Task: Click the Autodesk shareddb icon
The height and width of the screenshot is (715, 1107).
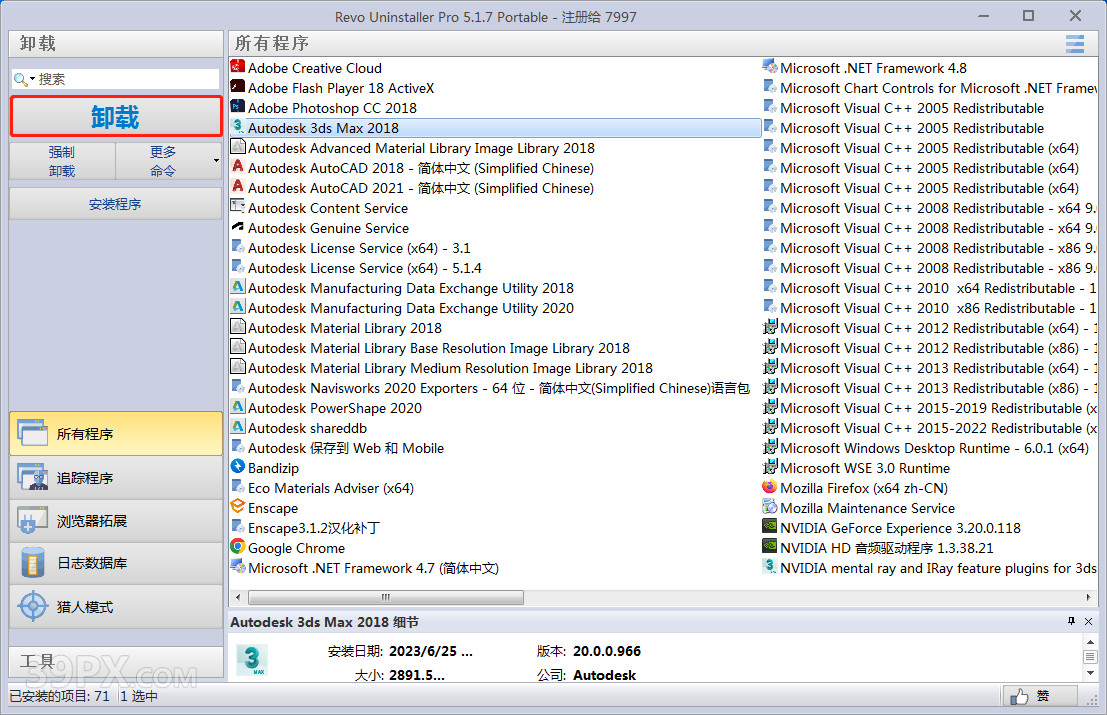Action: (x=238, y=427)
